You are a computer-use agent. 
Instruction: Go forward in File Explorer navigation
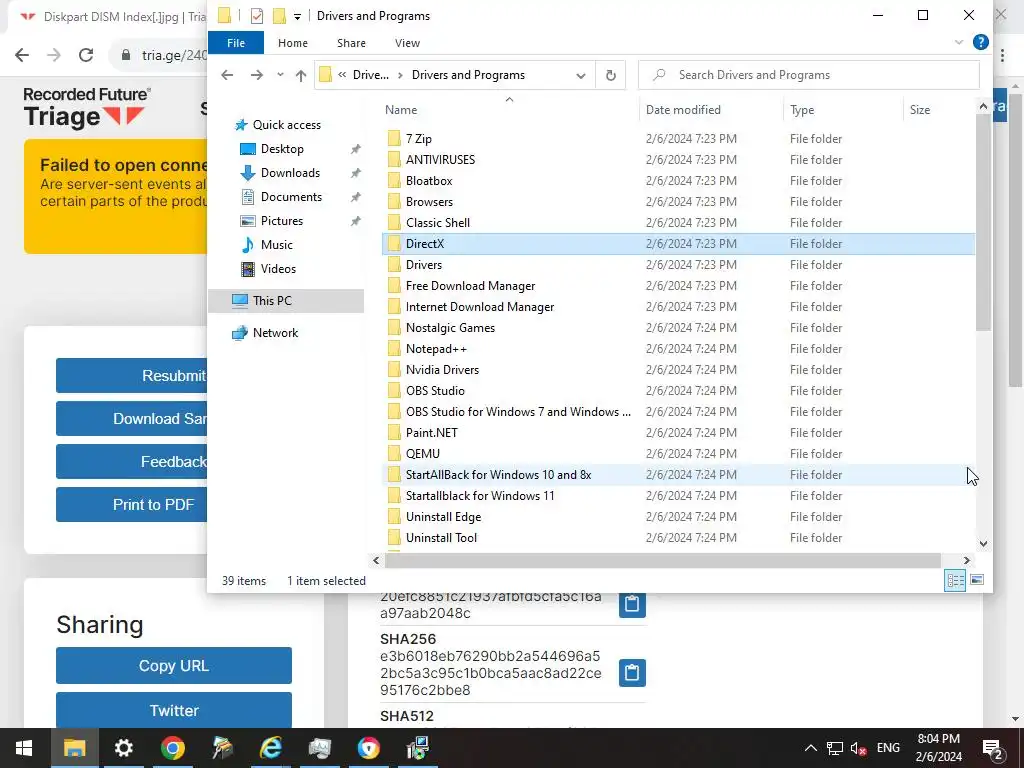point(257,75)
